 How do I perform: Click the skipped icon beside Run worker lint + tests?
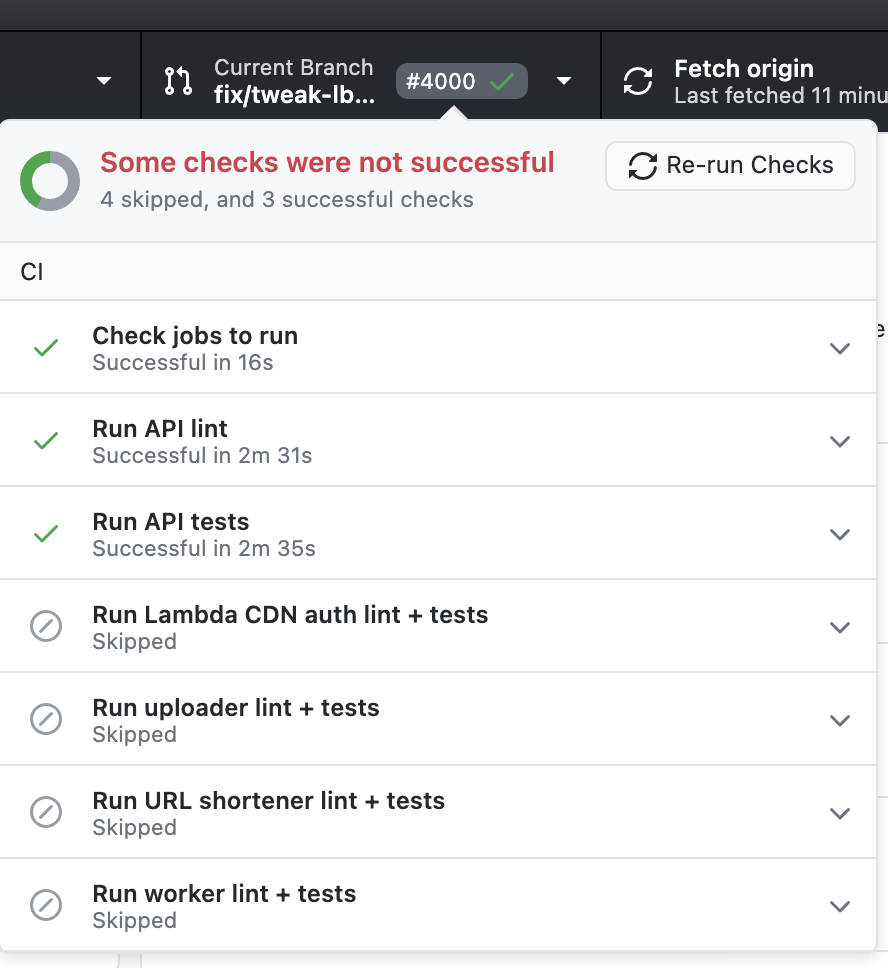tap(45, 905)
